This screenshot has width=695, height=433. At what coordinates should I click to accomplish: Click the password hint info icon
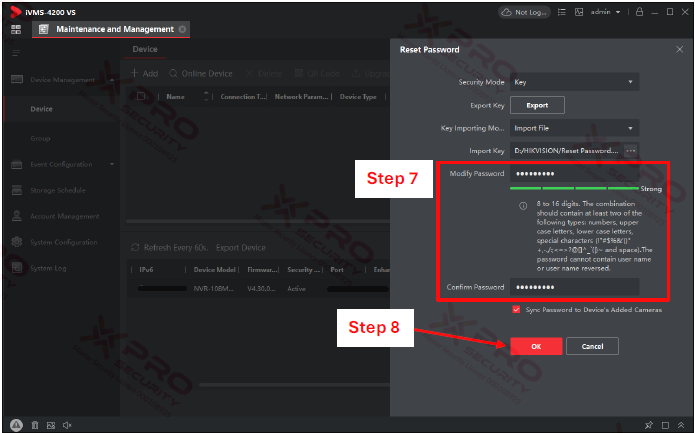523,206
